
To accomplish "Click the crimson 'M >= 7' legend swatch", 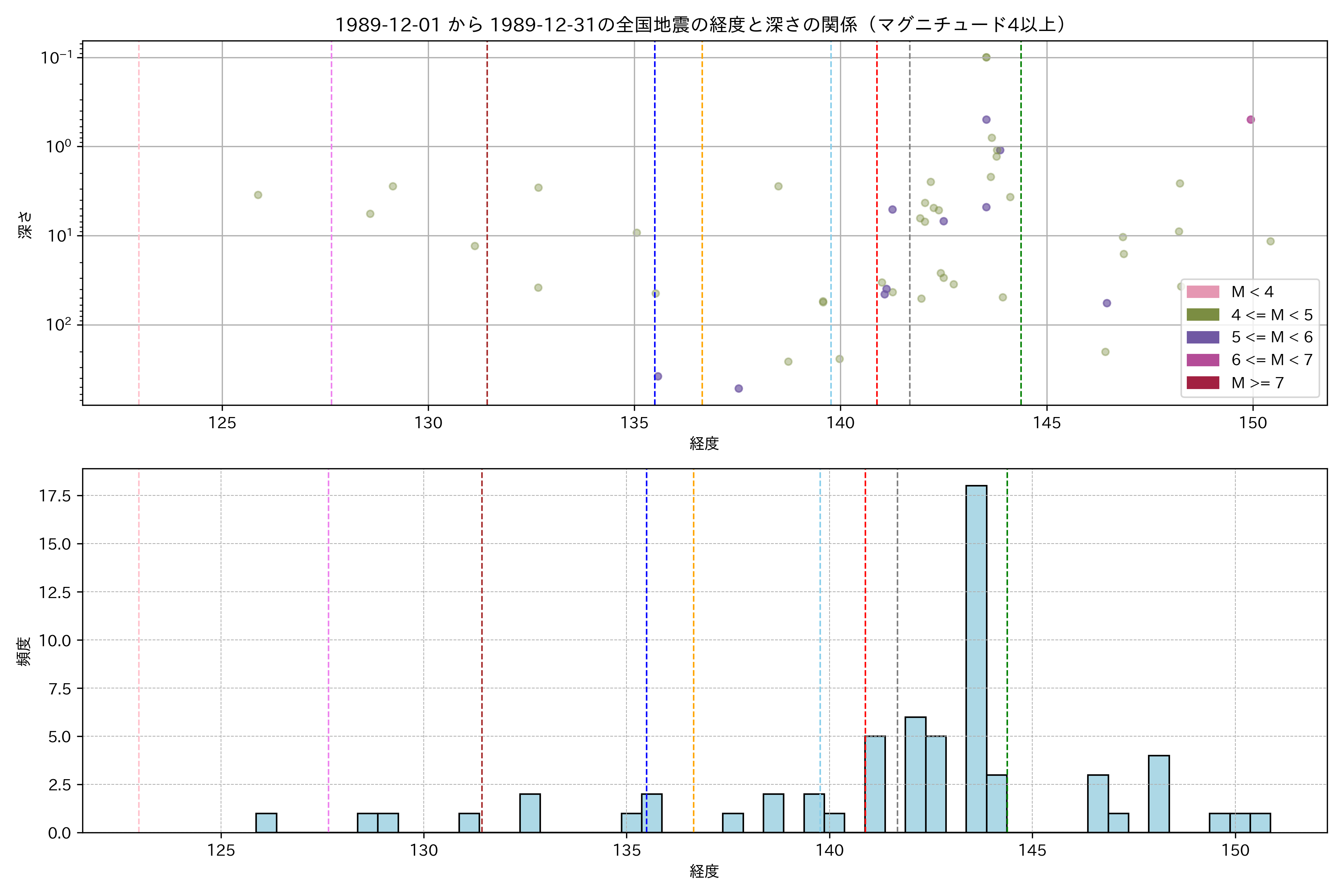I will (x=1202, y=383).
